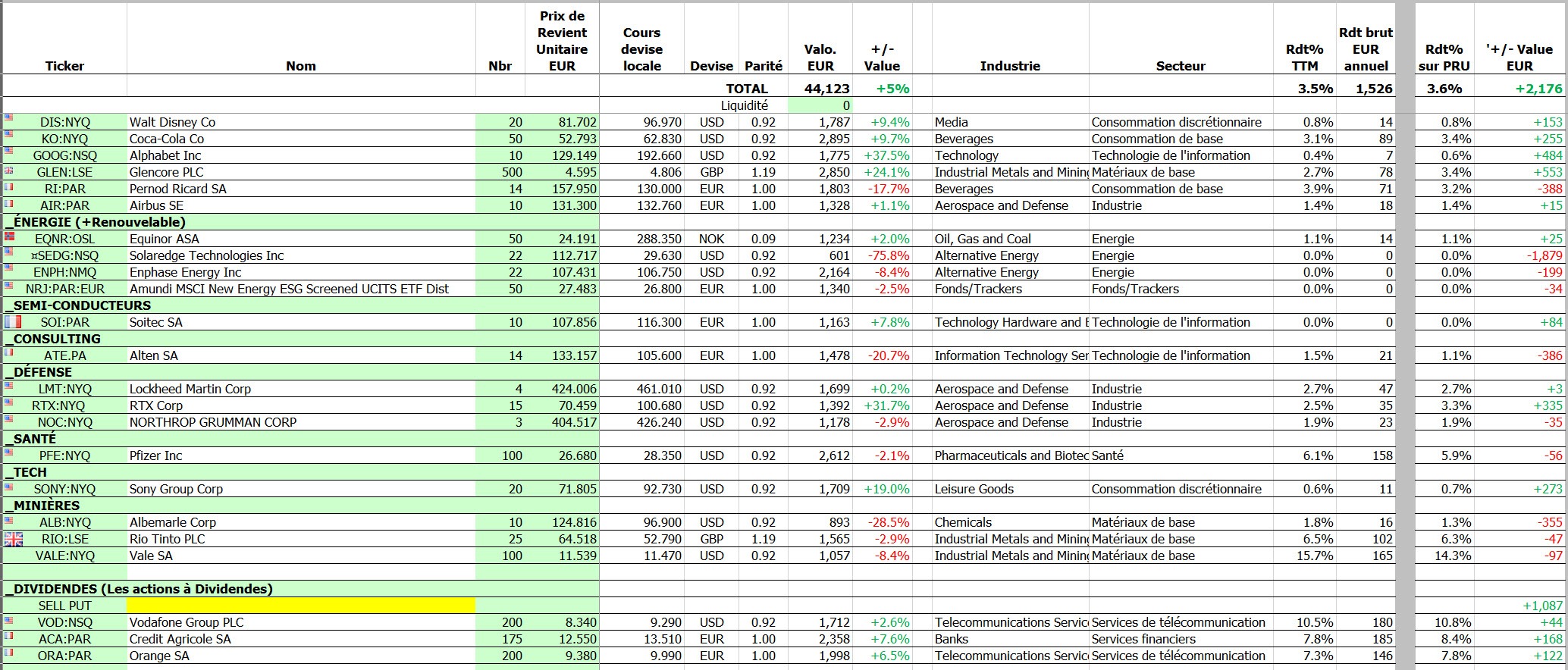Click the Soitec SA name cell

301,322
